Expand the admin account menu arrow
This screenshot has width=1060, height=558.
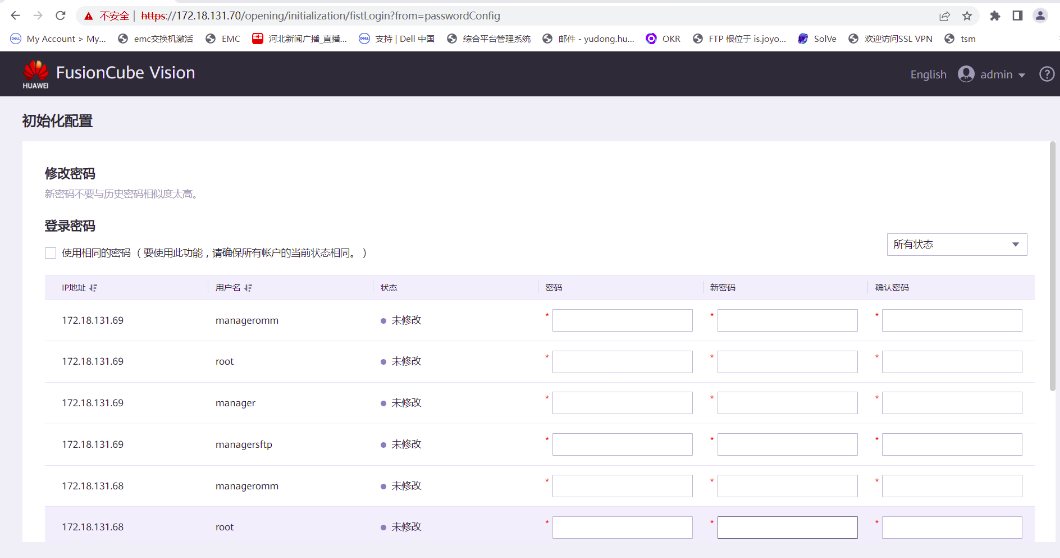1022,75
